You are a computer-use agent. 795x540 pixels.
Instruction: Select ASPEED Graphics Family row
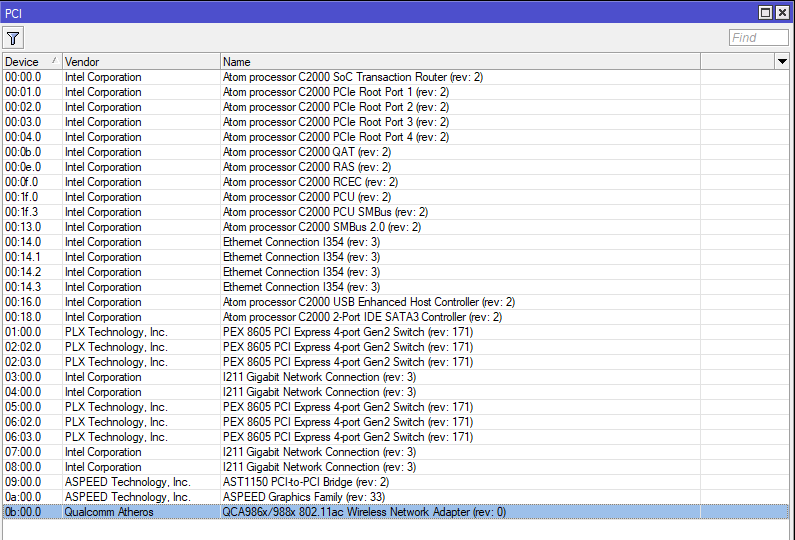tap(395, 497)
